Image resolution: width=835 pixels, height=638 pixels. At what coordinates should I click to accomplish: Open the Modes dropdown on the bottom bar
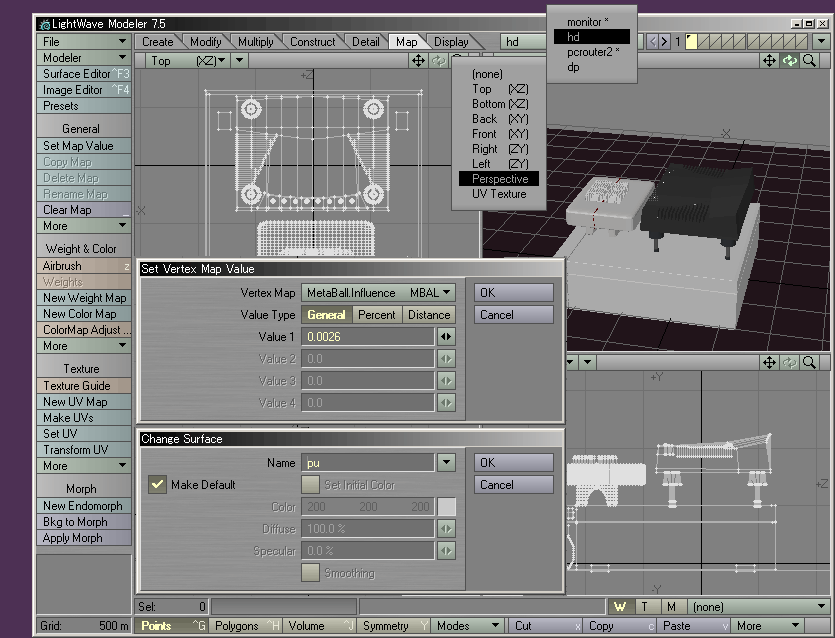coord(467,623)
